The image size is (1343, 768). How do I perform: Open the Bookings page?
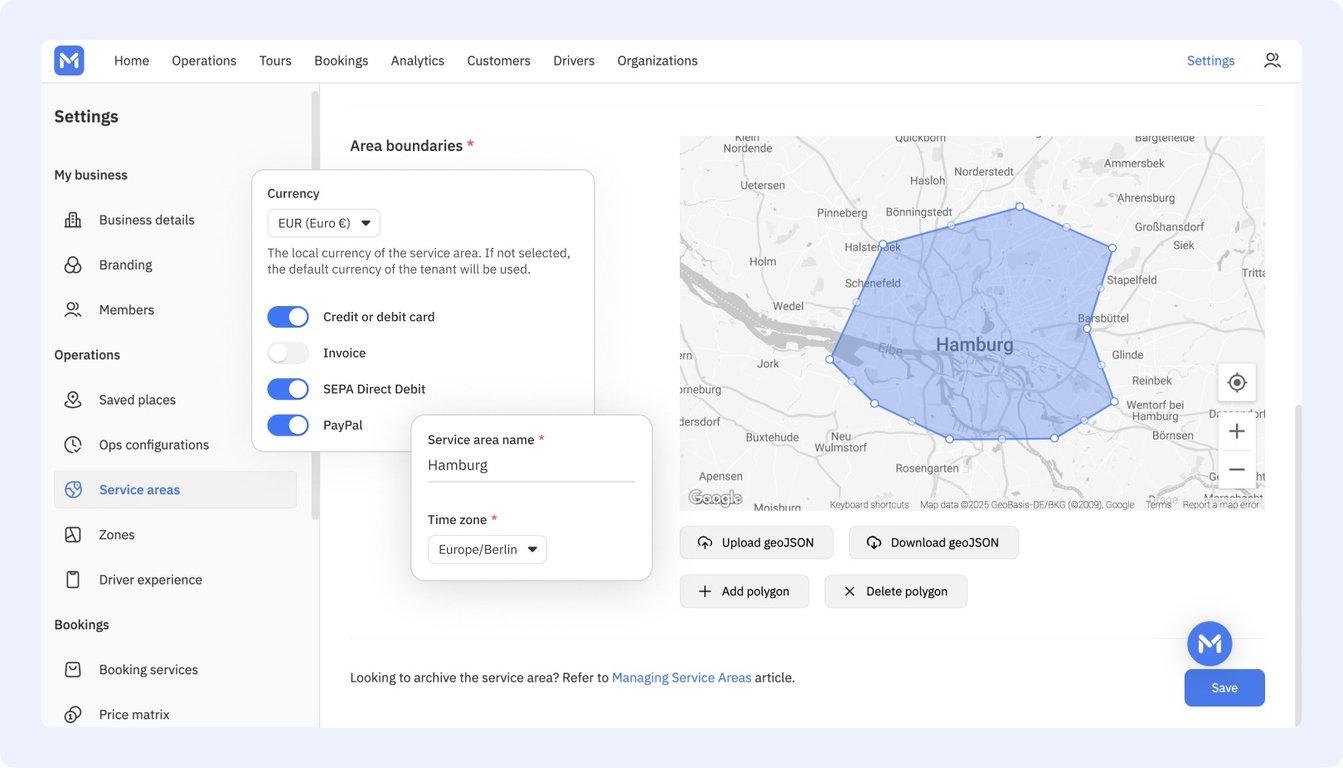[x=341, y=61]
